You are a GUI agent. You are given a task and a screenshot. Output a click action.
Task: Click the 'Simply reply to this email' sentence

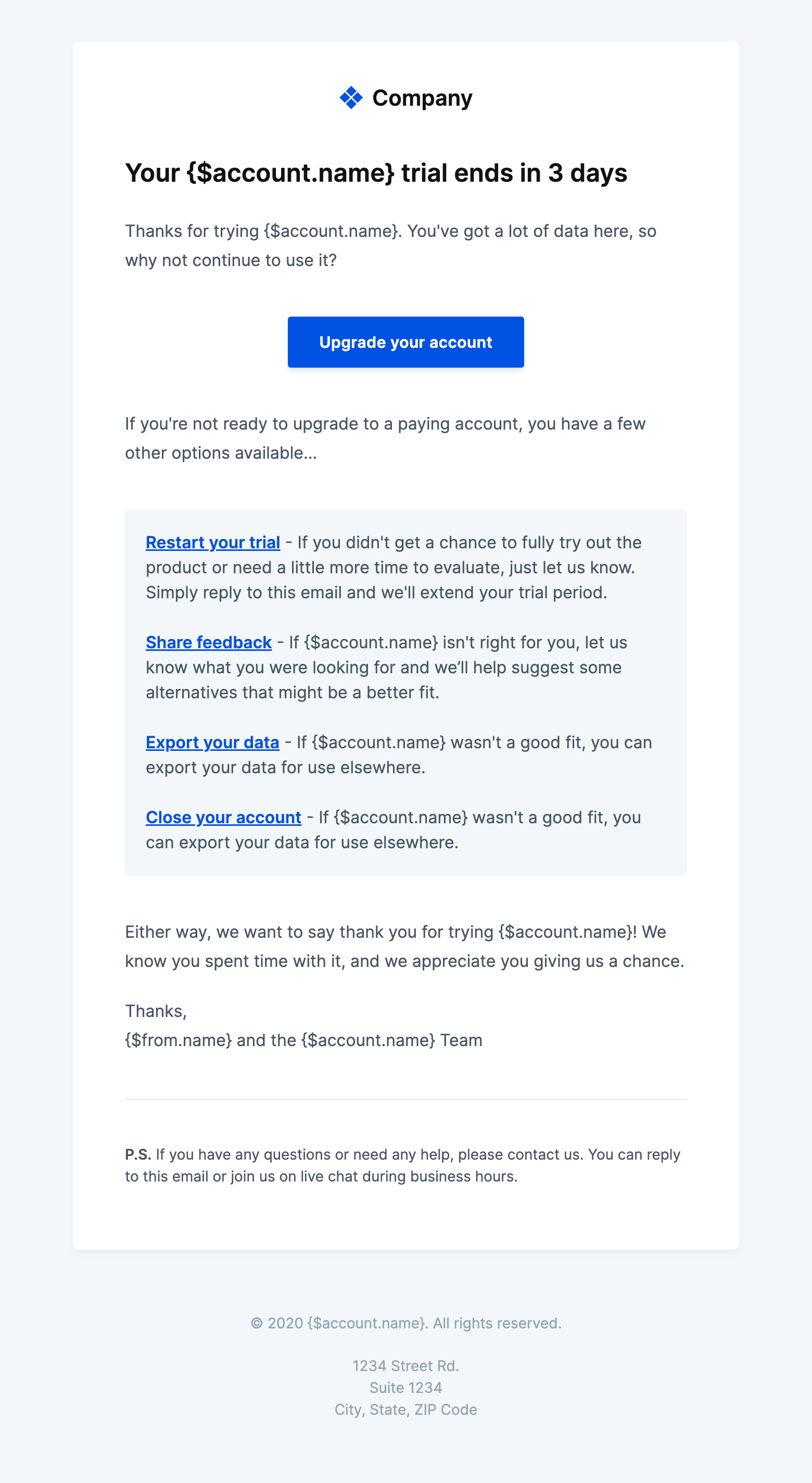point(376,593)
